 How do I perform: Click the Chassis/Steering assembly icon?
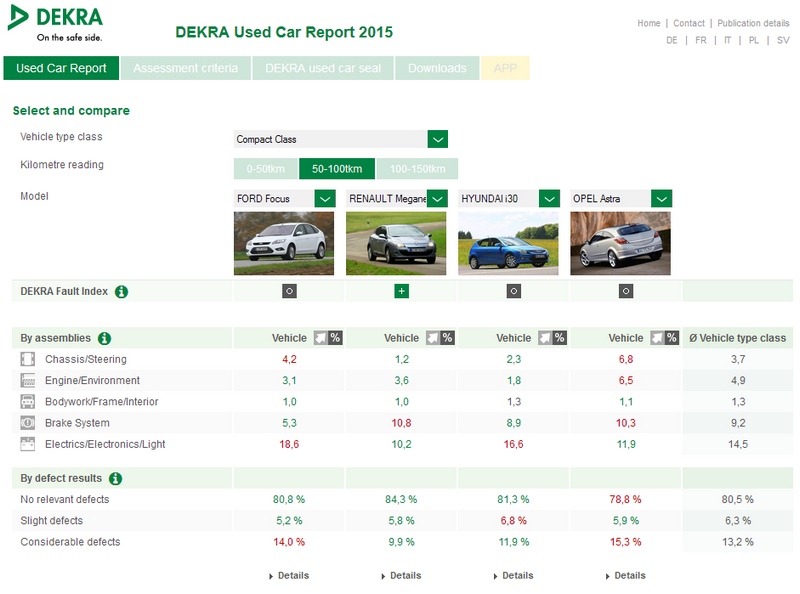tap(28, 359)
